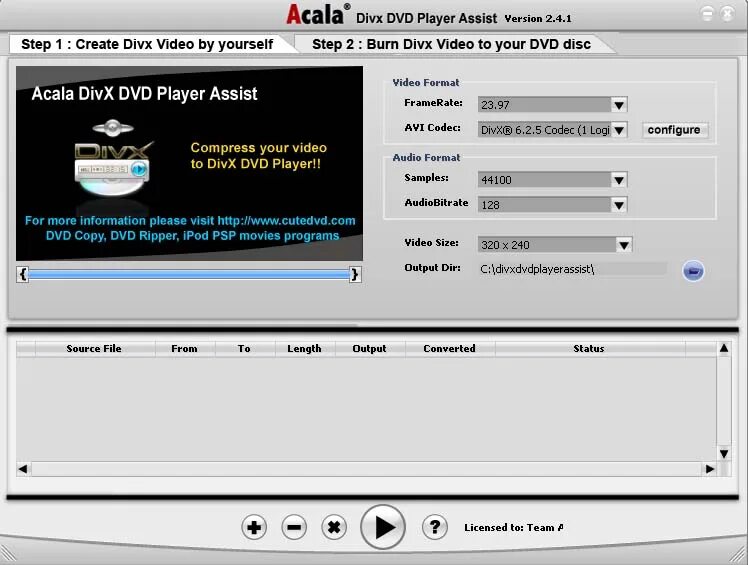Click the Output Dir path field

(572, 269)
